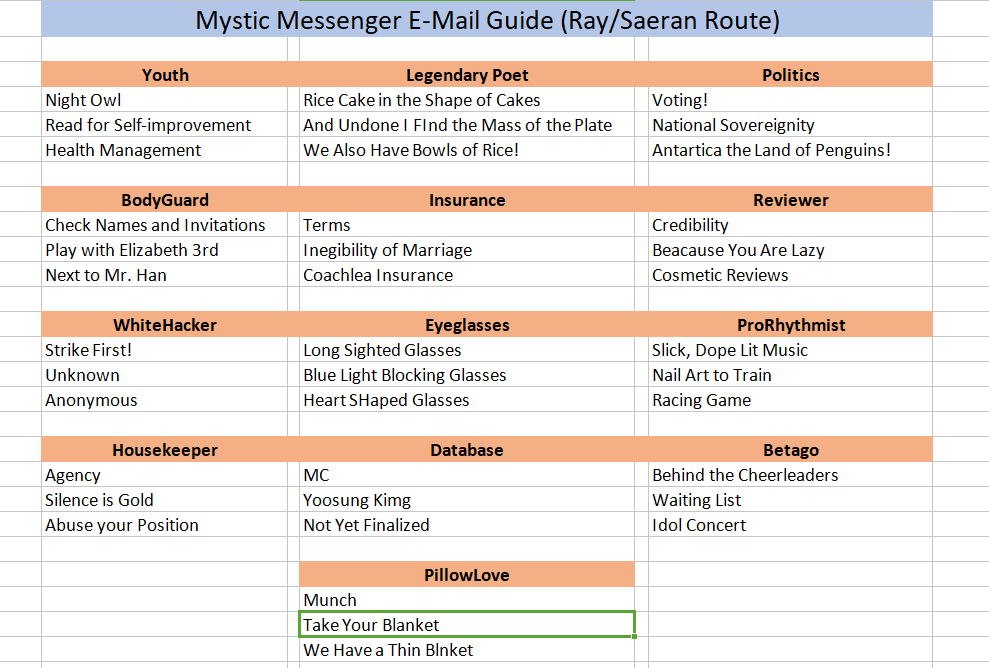Click 'Heart SHaped Glasses' cell
This screenshot has width=989, height=668.
tap(467, 400)
